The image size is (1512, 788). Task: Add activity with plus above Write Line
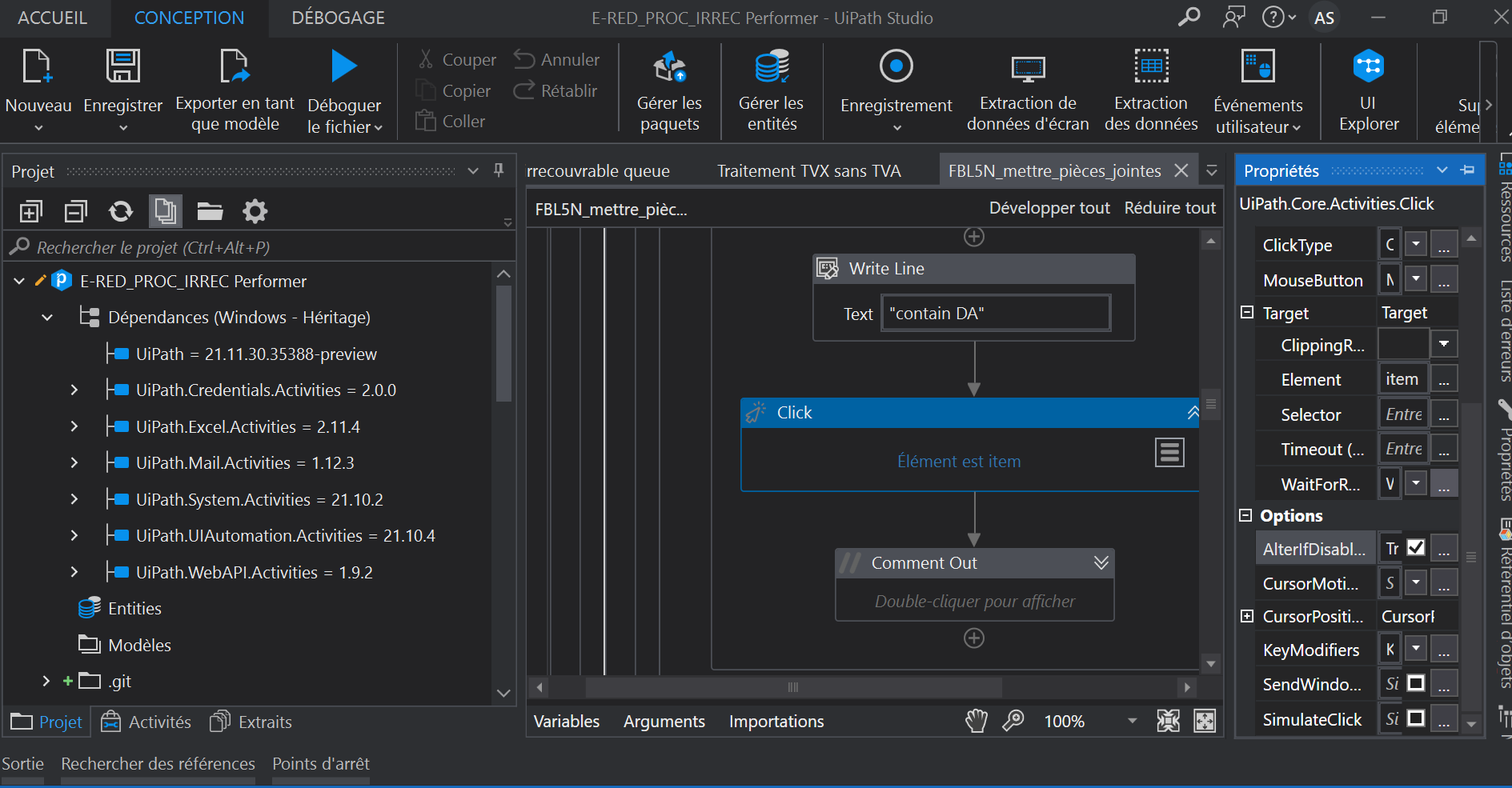pos(974,237)
